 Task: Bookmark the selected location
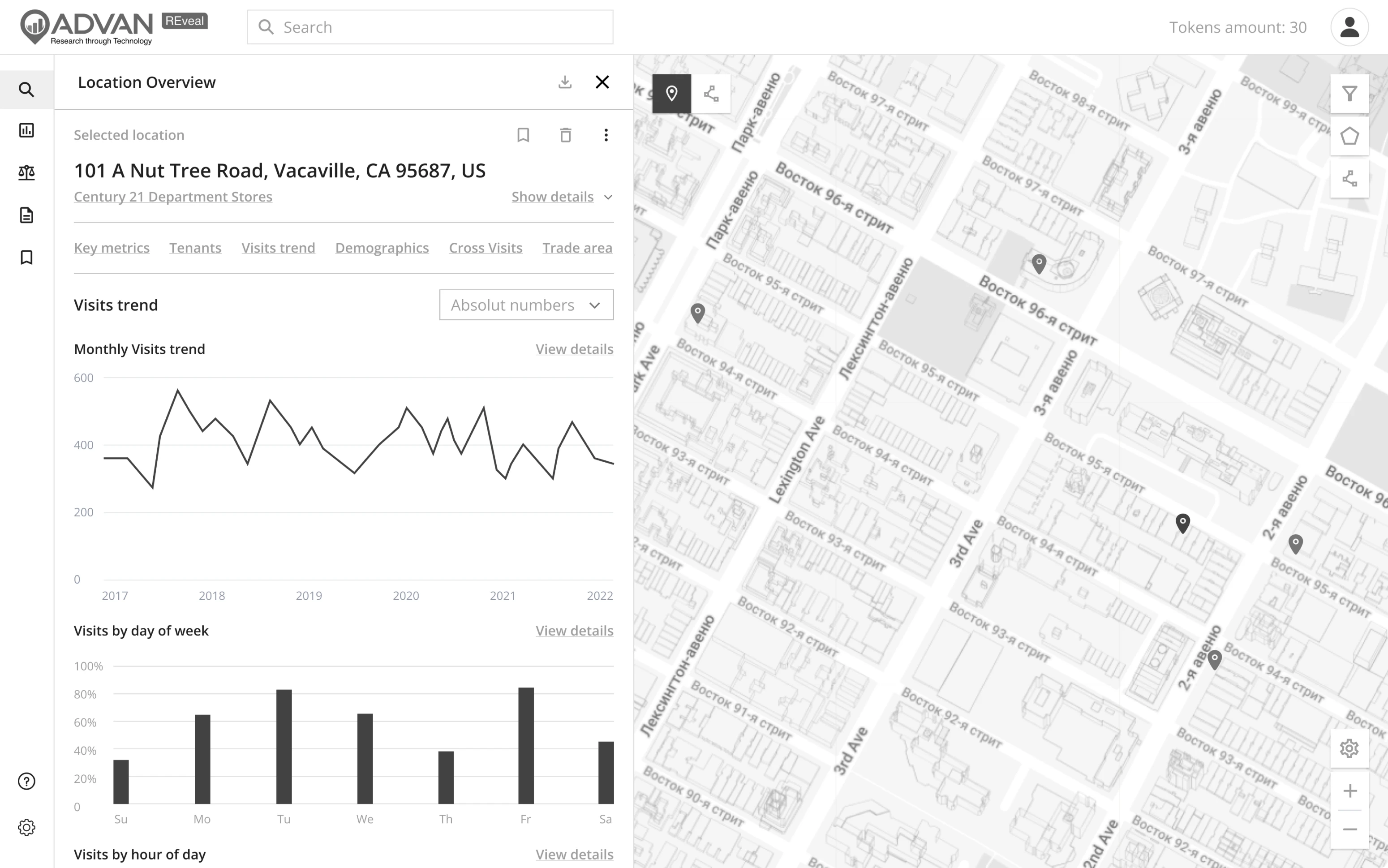point(523,135)
